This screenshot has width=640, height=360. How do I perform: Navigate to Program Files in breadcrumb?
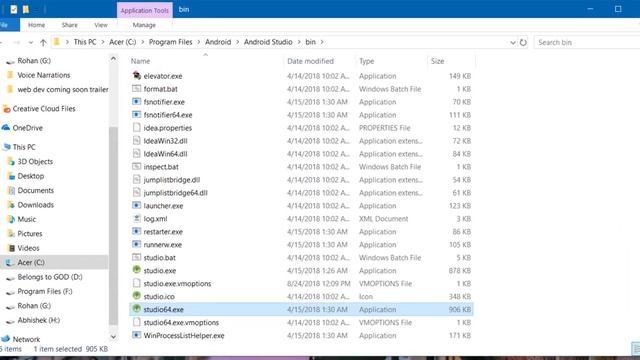coord(170,42)
